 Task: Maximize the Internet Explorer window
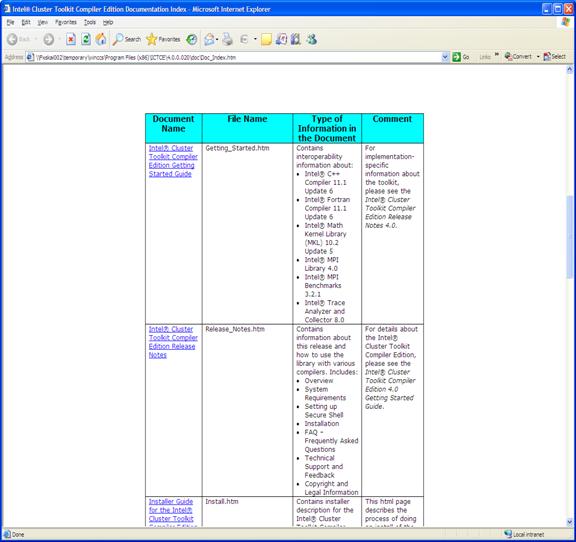coord(557,9)
